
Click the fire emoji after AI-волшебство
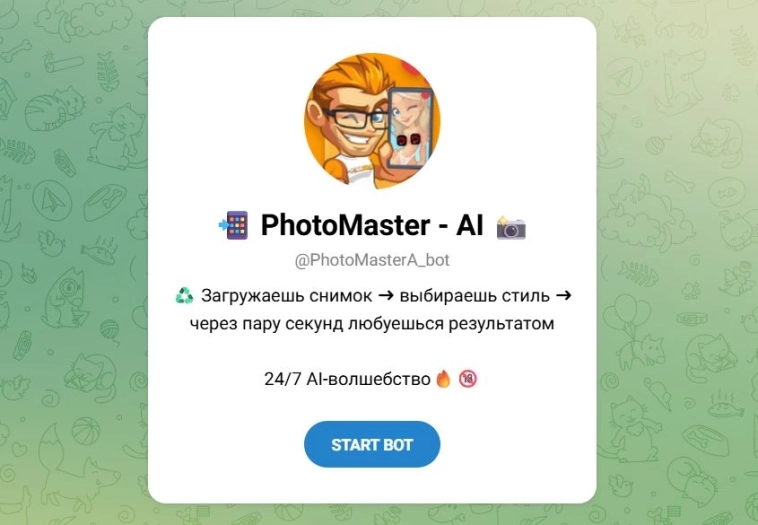[x=443, y=379]
